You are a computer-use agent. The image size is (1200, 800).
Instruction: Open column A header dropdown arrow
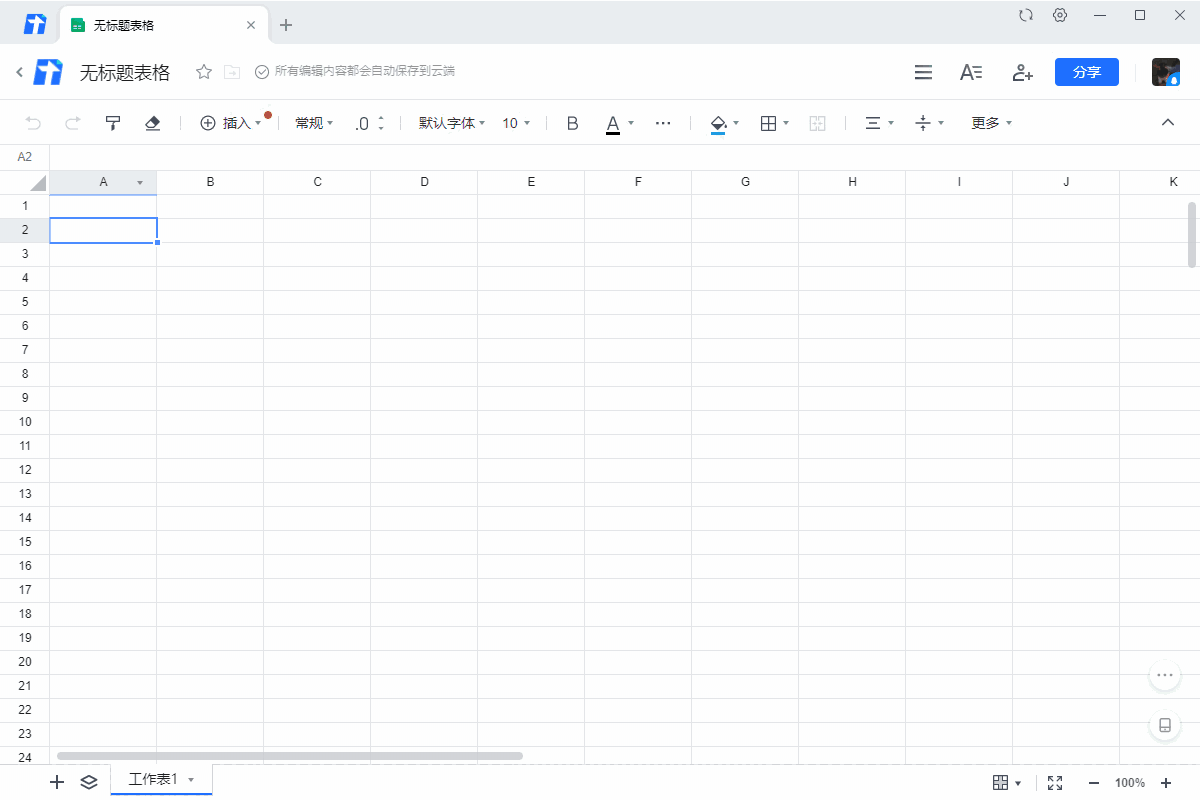point(140,183)
